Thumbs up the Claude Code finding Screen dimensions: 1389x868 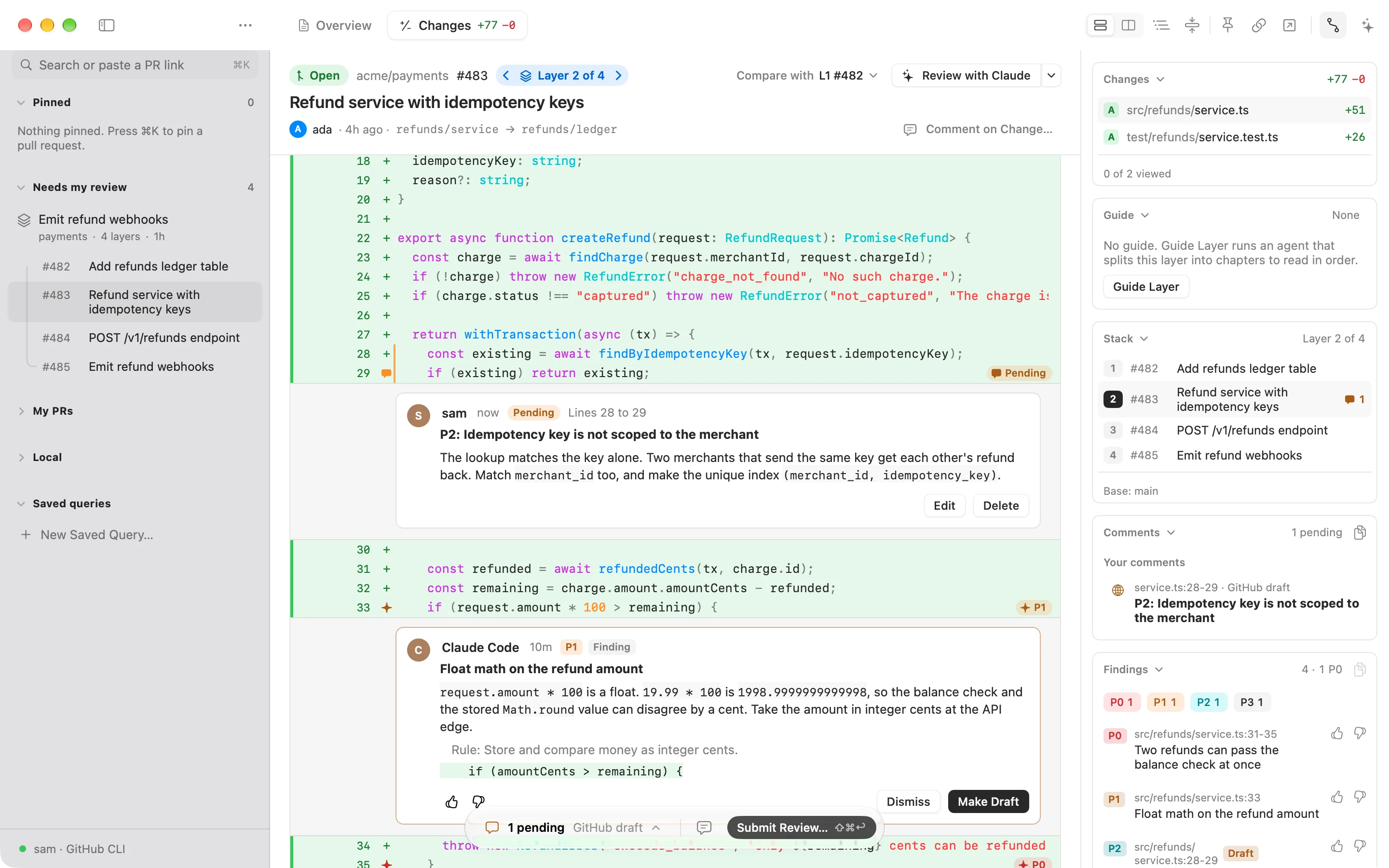452,801
